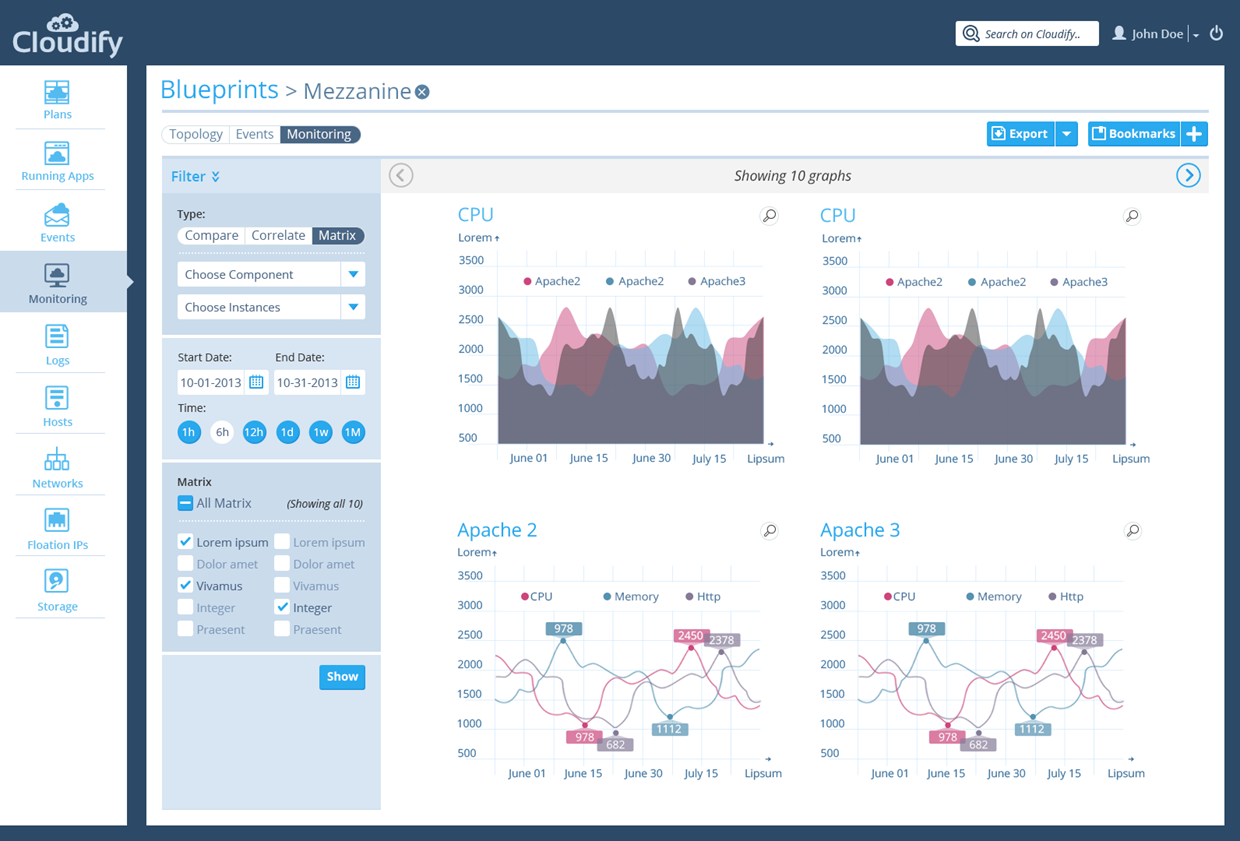This screenshot has width=1240, height=841.
Task: Select Matrix type
Action: pos(338,235)
